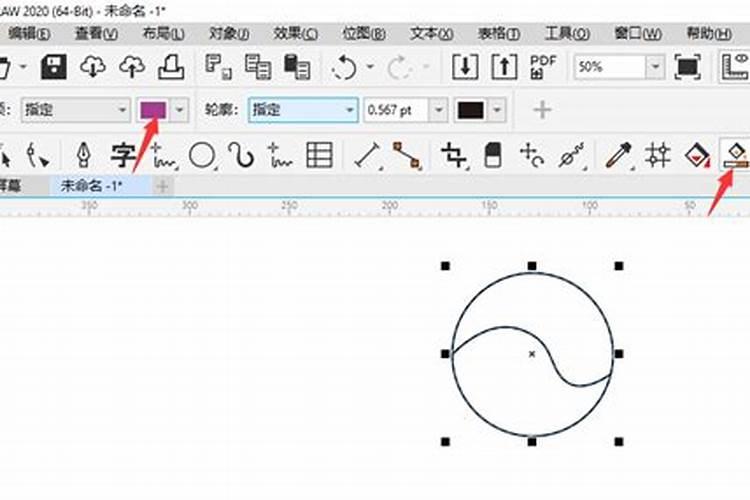
Task: Expand the Redo history dropdown arrow
Action: (425, 67)
